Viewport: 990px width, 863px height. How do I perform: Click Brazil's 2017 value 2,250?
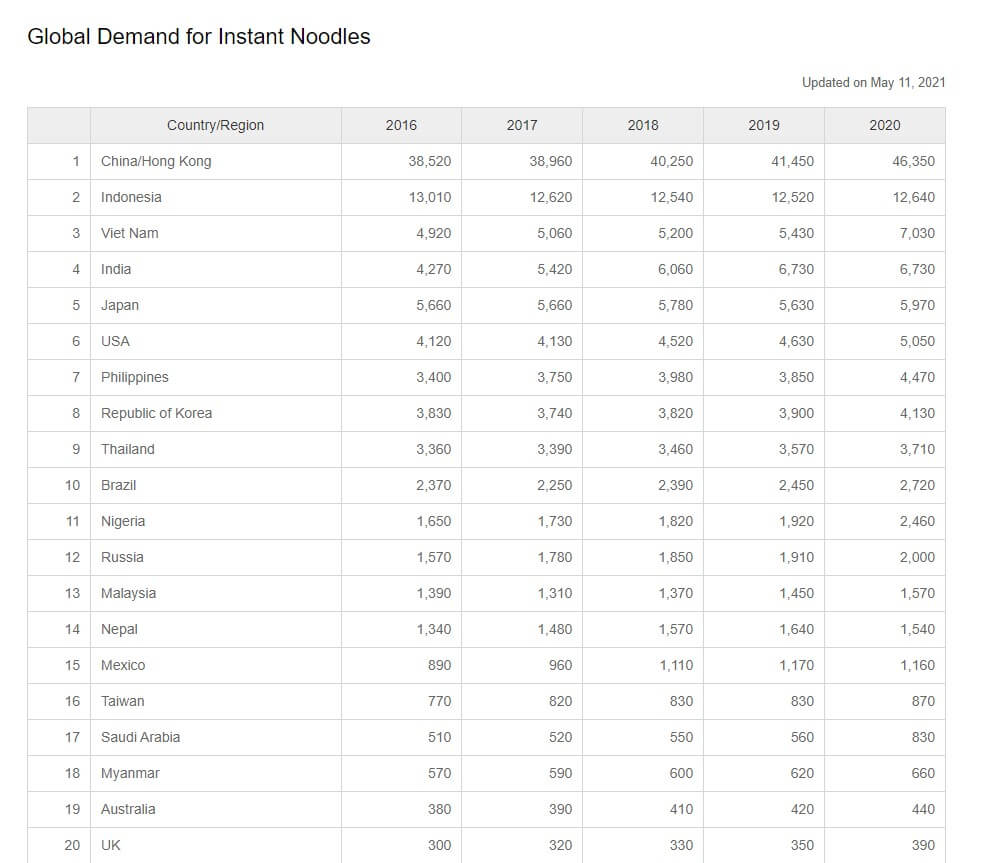click(x=554, y=485)
